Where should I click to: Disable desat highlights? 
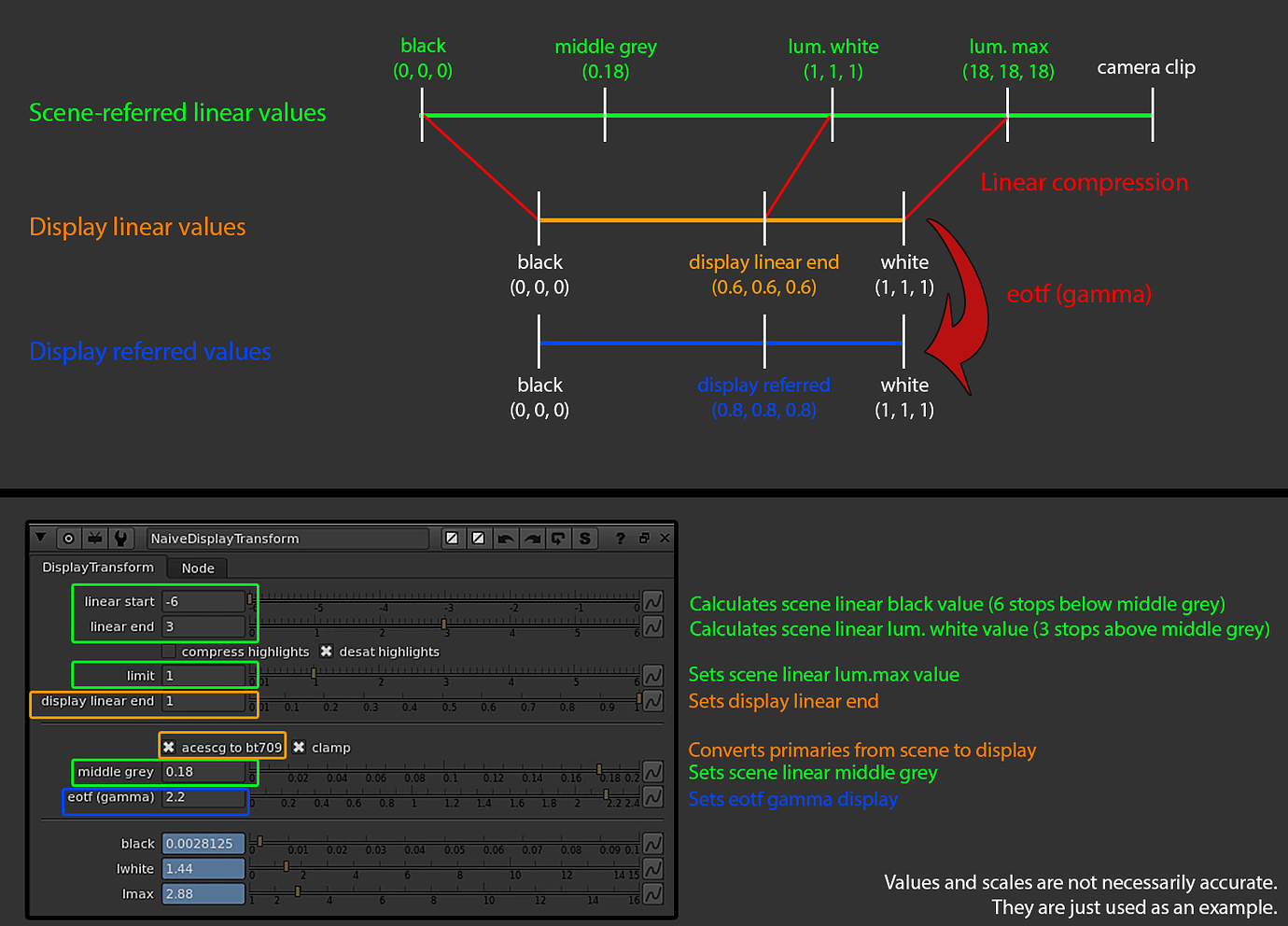pos(326,652)
